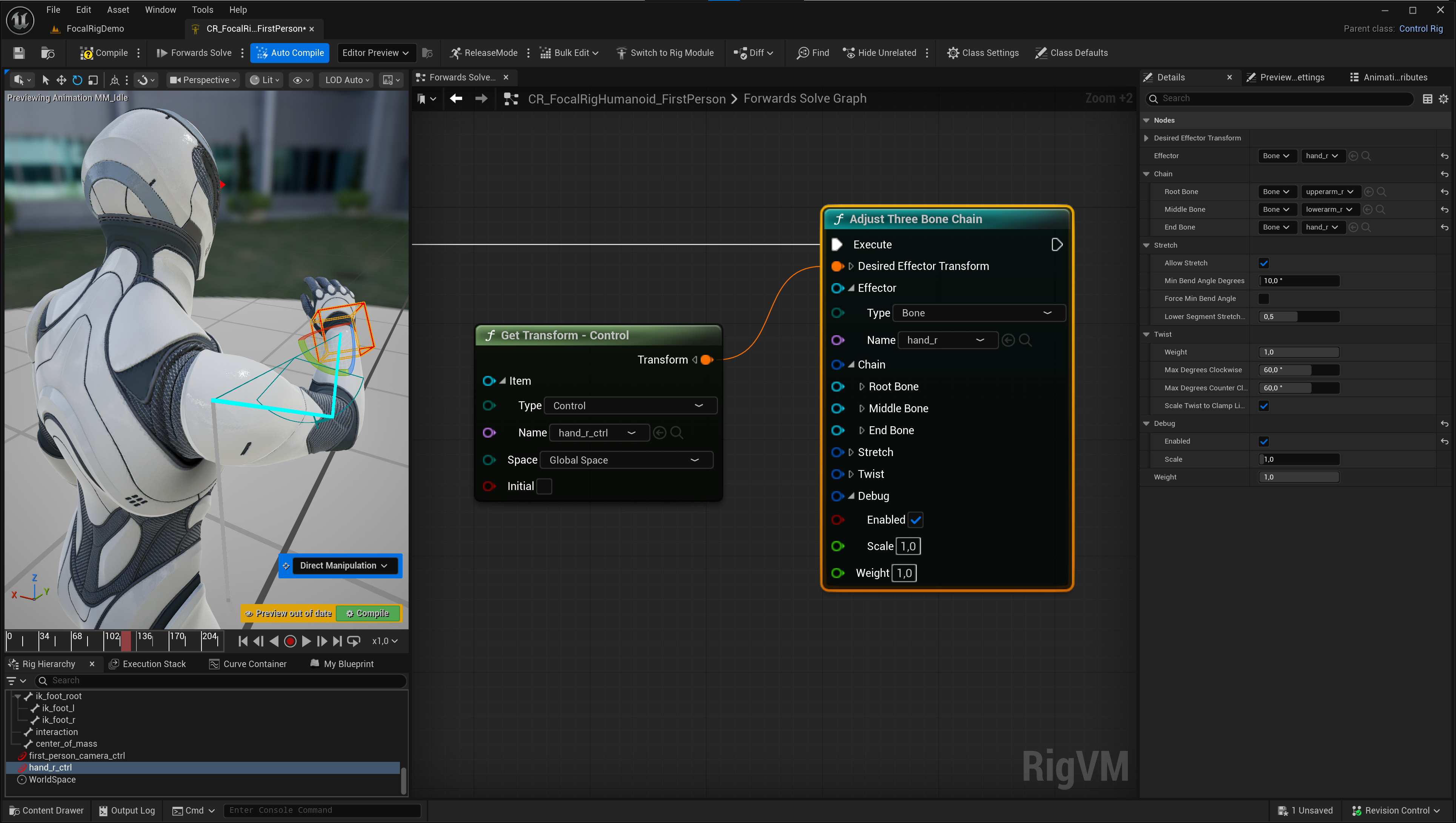Click the Auto Compile button

pos(290,52)
